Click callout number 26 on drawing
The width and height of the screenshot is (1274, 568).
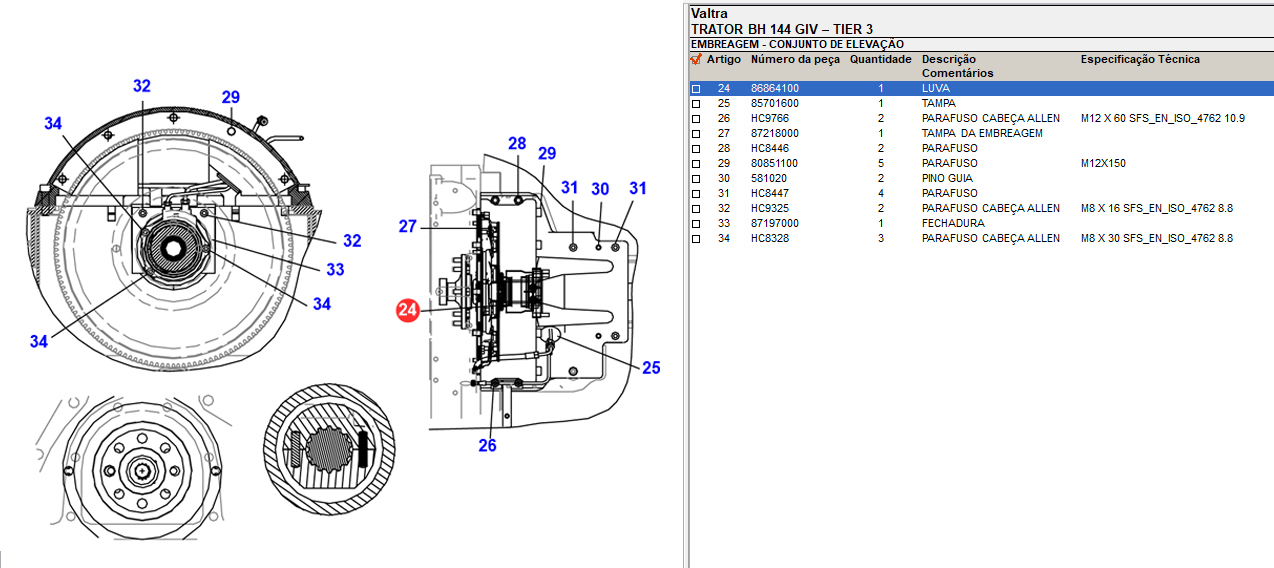(487, 445)
